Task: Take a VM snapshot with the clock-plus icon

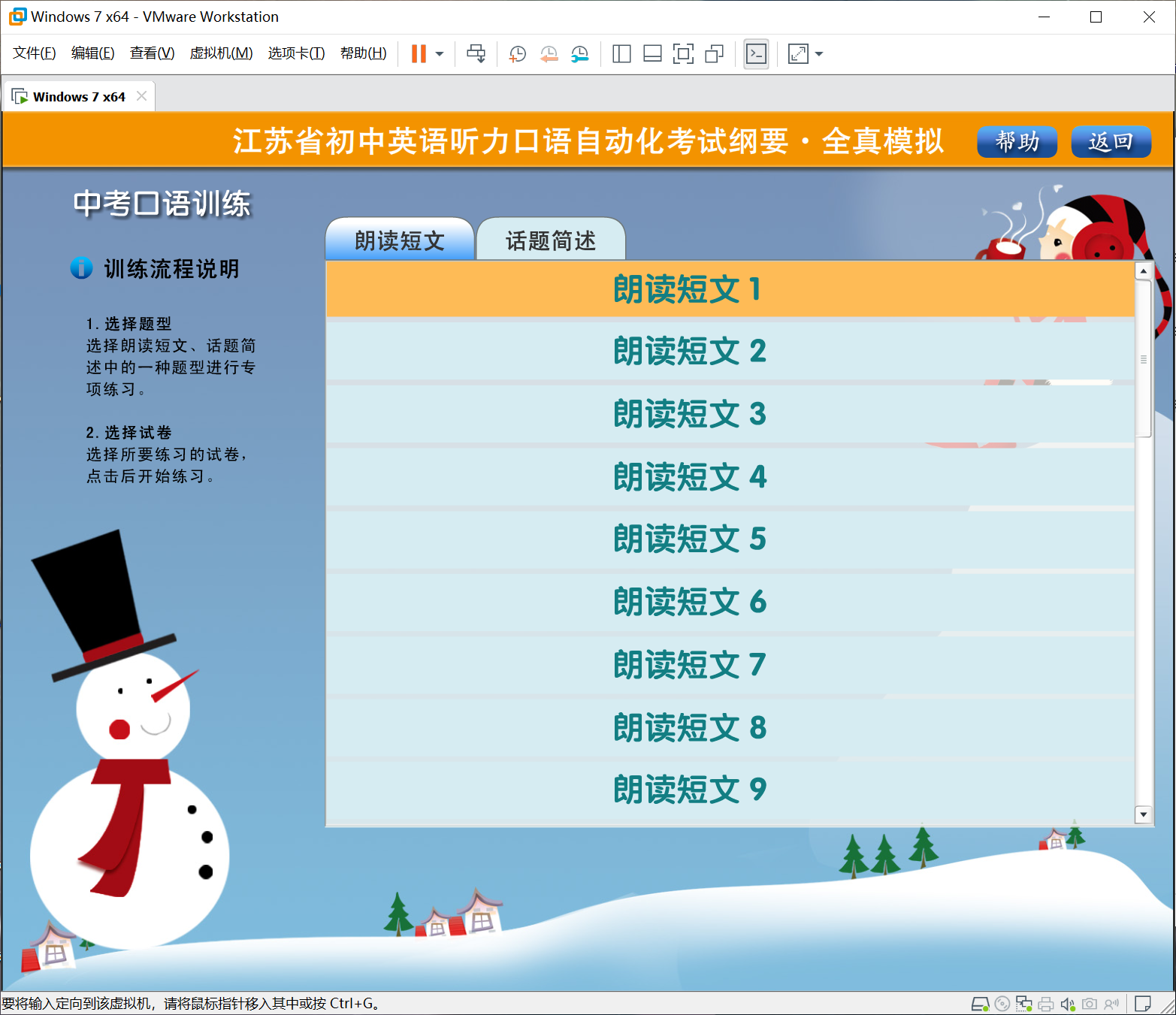Action: click(x=517, y=54)
